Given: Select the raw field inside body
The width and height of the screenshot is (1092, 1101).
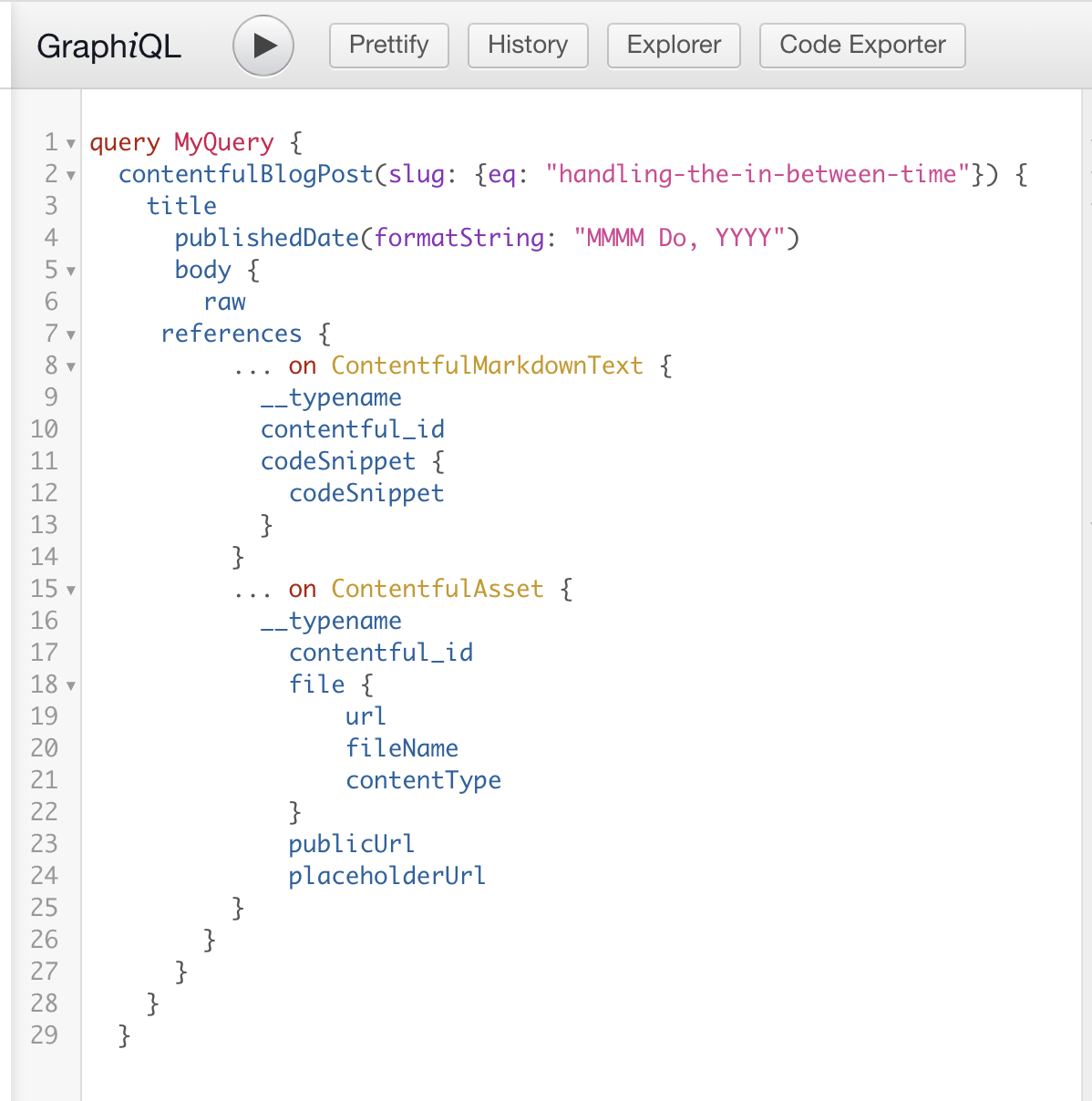Looking at the screenshot, I should pos(225,302).
